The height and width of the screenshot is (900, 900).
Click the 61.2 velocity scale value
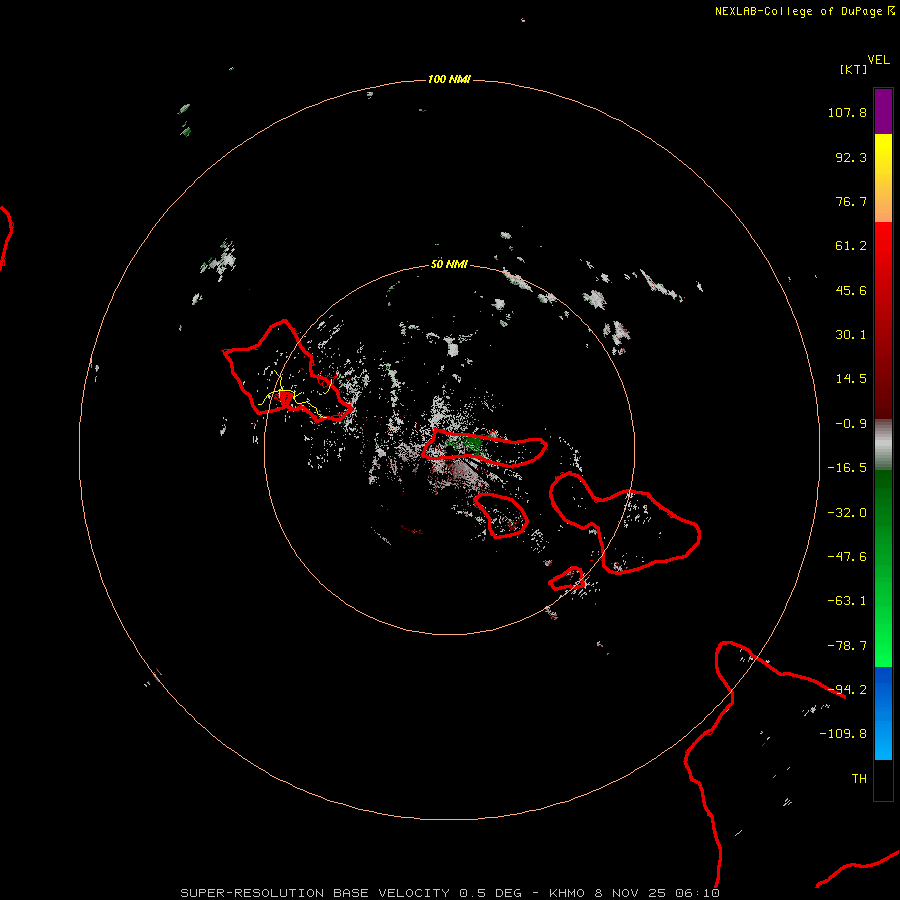coord(851,246)
